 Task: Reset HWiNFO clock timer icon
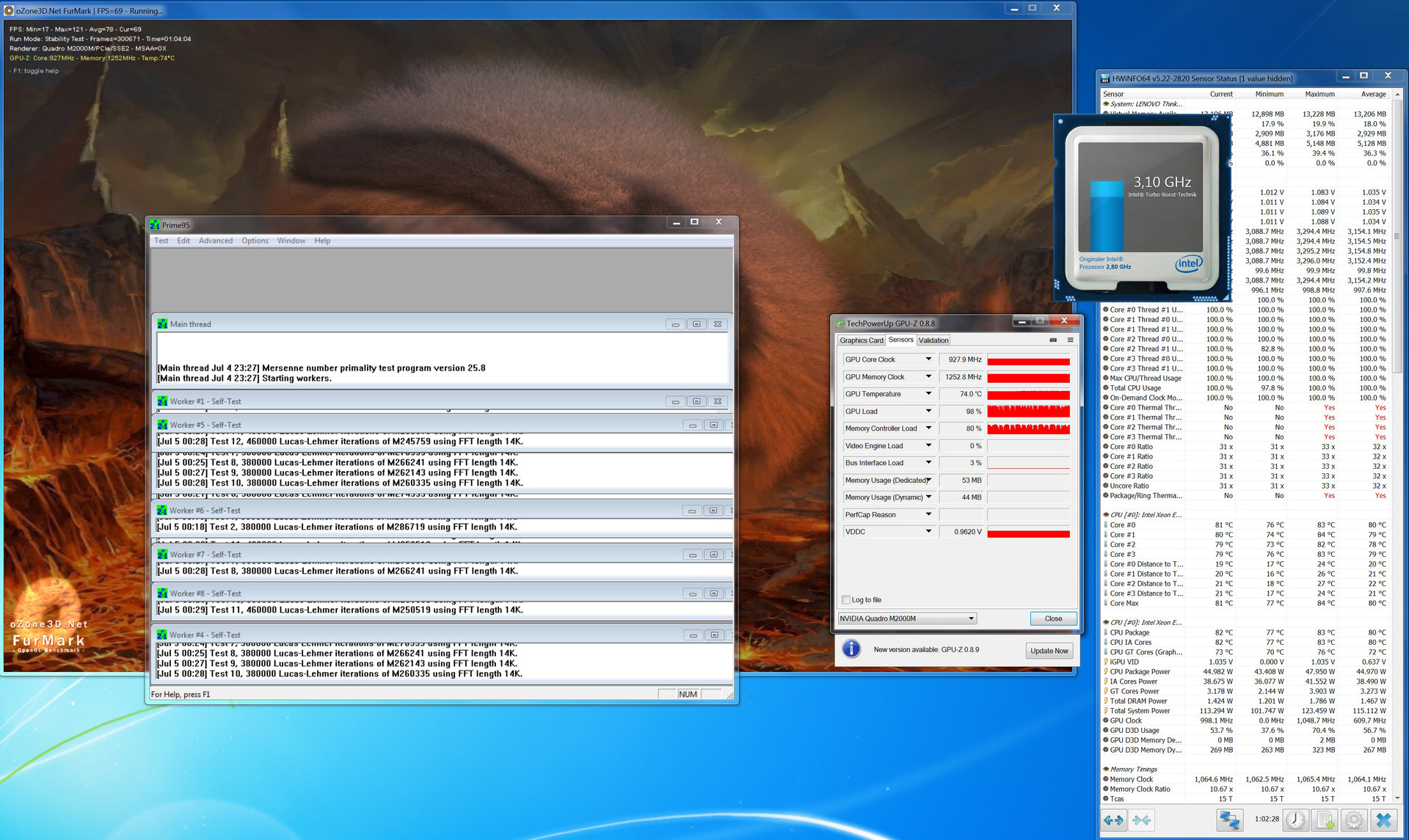1296,820
